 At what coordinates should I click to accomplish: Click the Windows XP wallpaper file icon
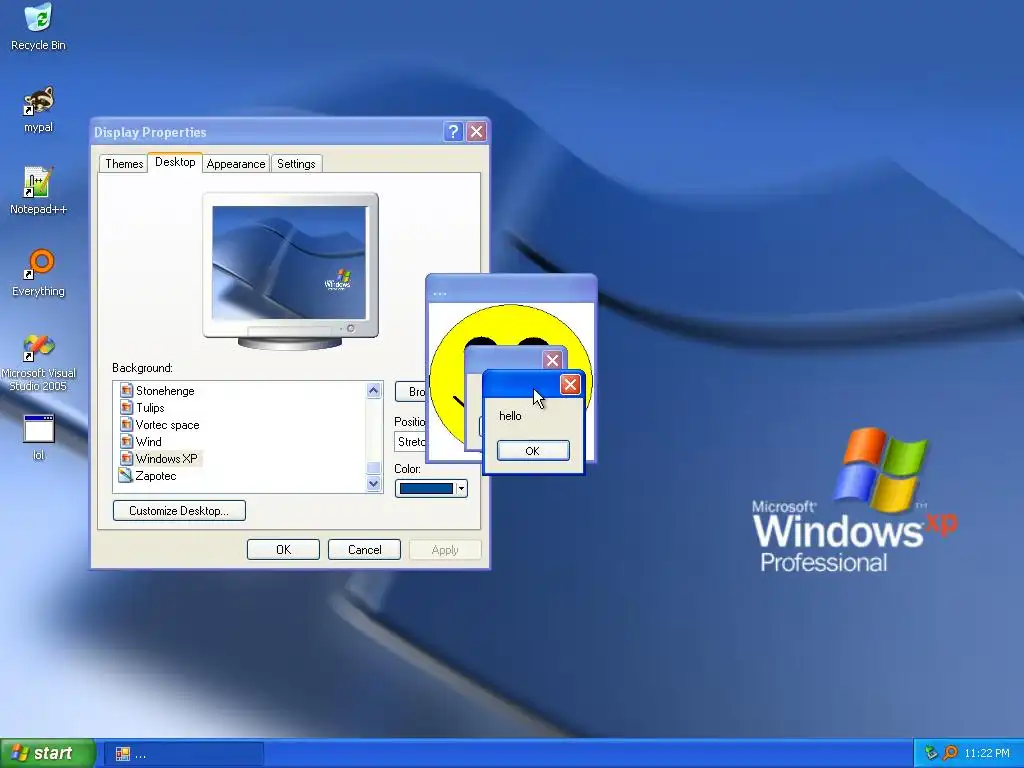[x=127, y=458]
